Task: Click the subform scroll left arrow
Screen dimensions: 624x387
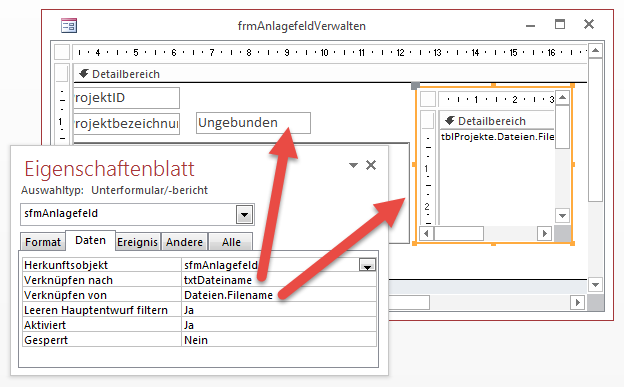Action: click(x=427, y=233)
